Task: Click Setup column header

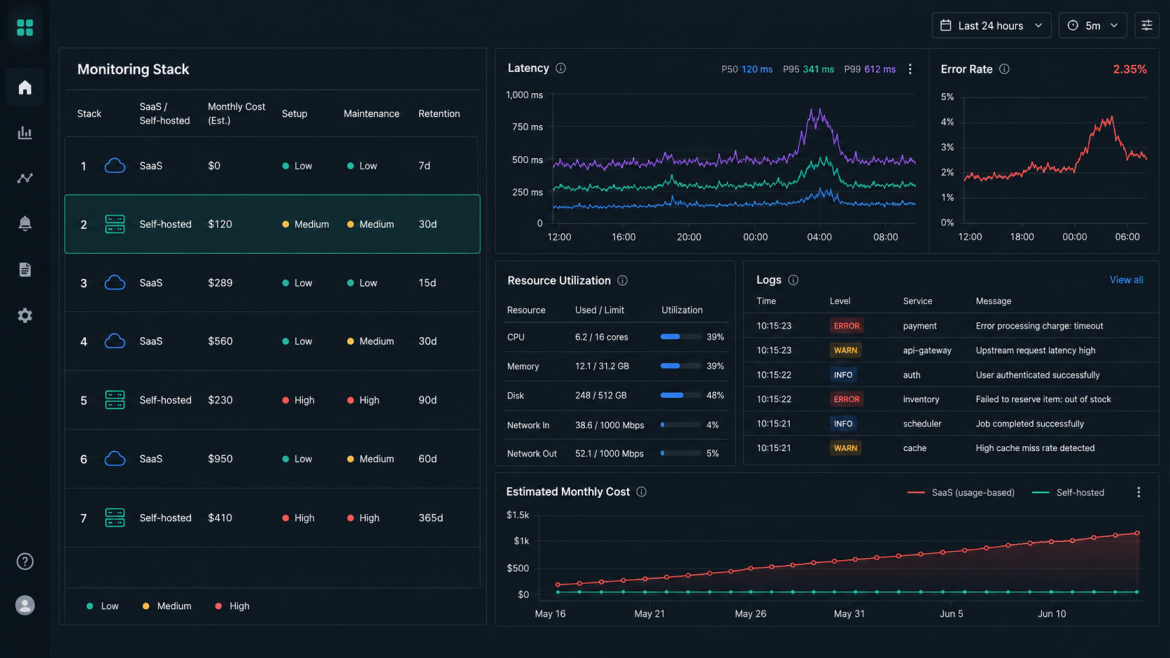Action: [294, 113]
